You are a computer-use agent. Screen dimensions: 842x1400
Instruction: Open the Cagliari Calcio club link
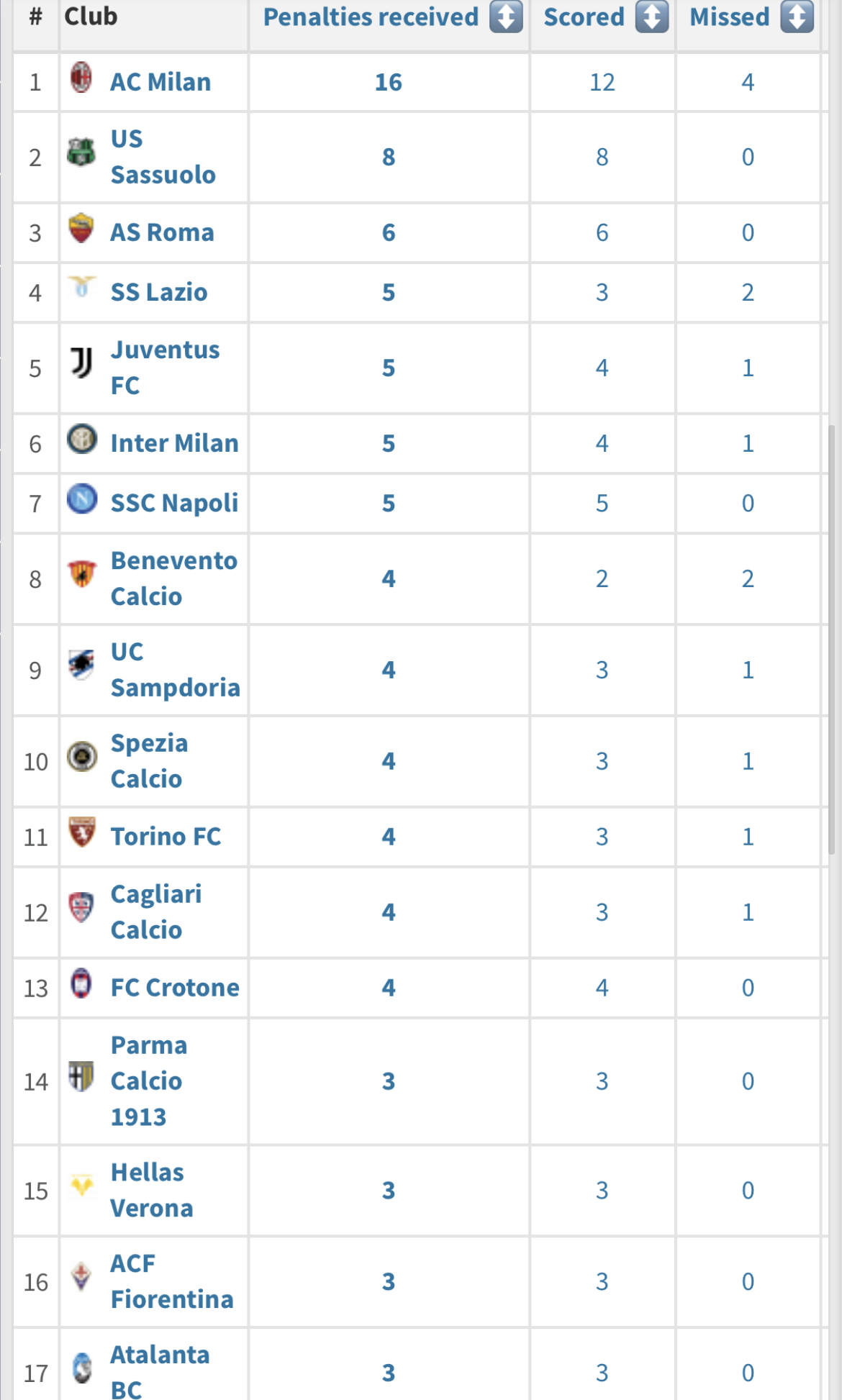point(155,912)
